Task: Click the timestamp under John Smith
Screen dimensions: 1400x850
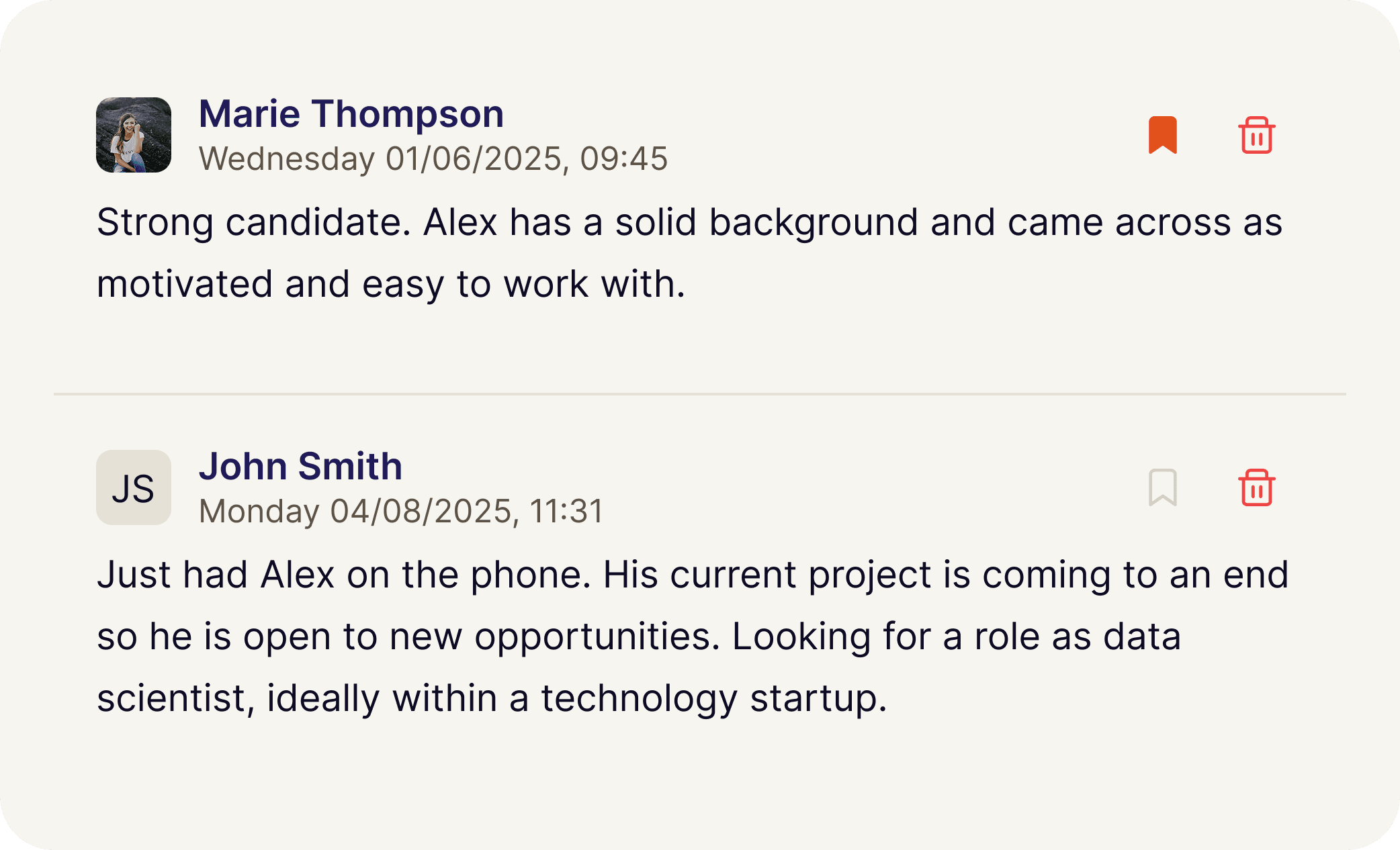Action: click(401, 511)
